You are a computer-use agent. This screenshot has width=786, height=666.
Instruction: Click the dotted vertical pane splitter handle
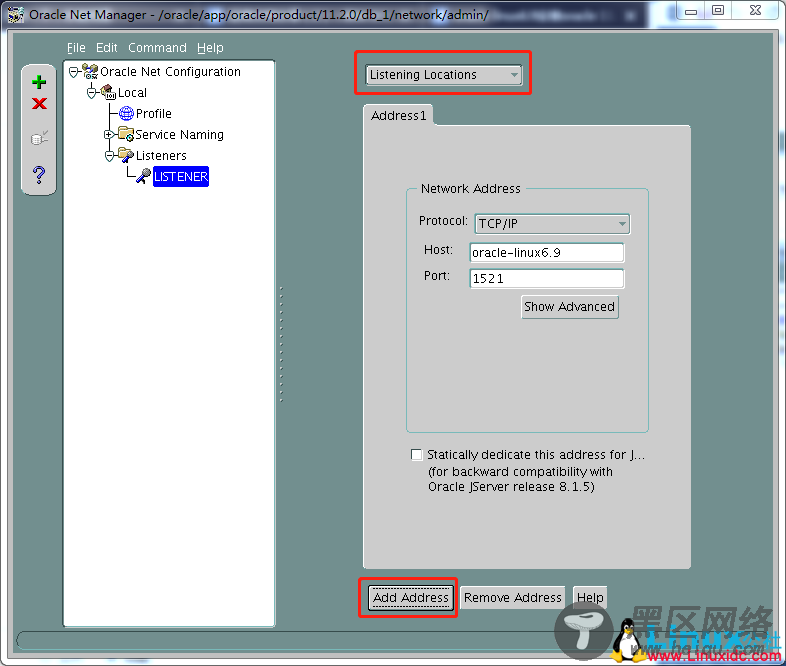click(x=281, y=344)
